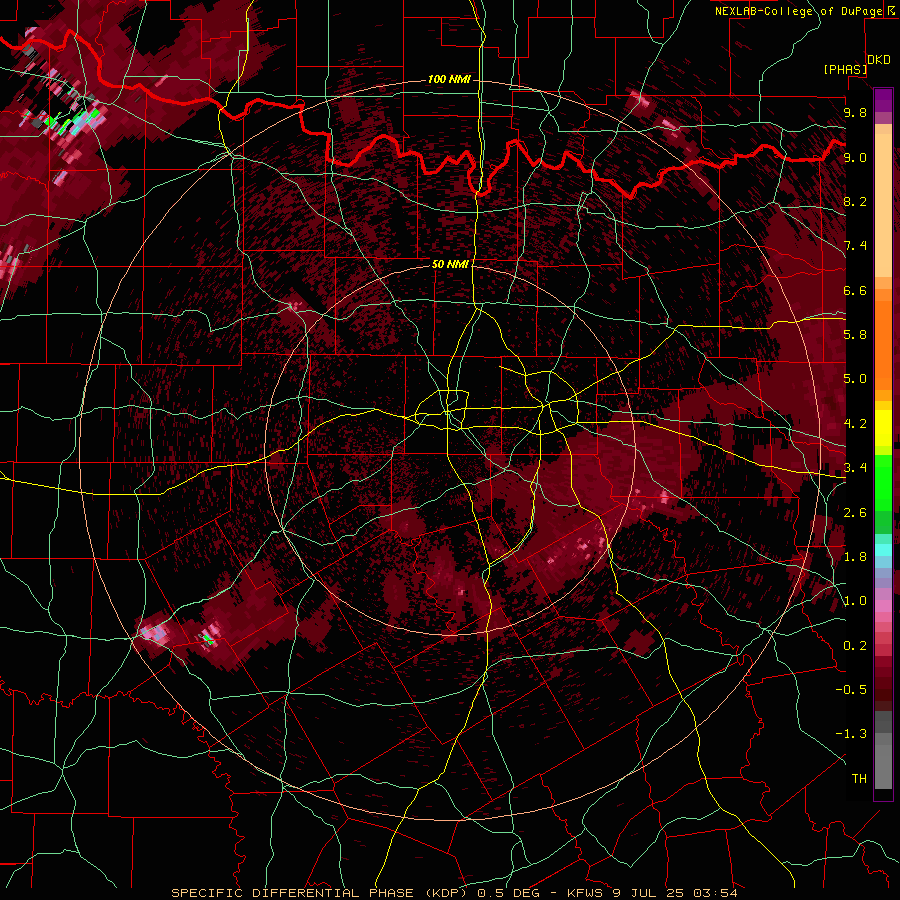
Task: Click the 8.2 value on the color scale
Action: [855, 201]
